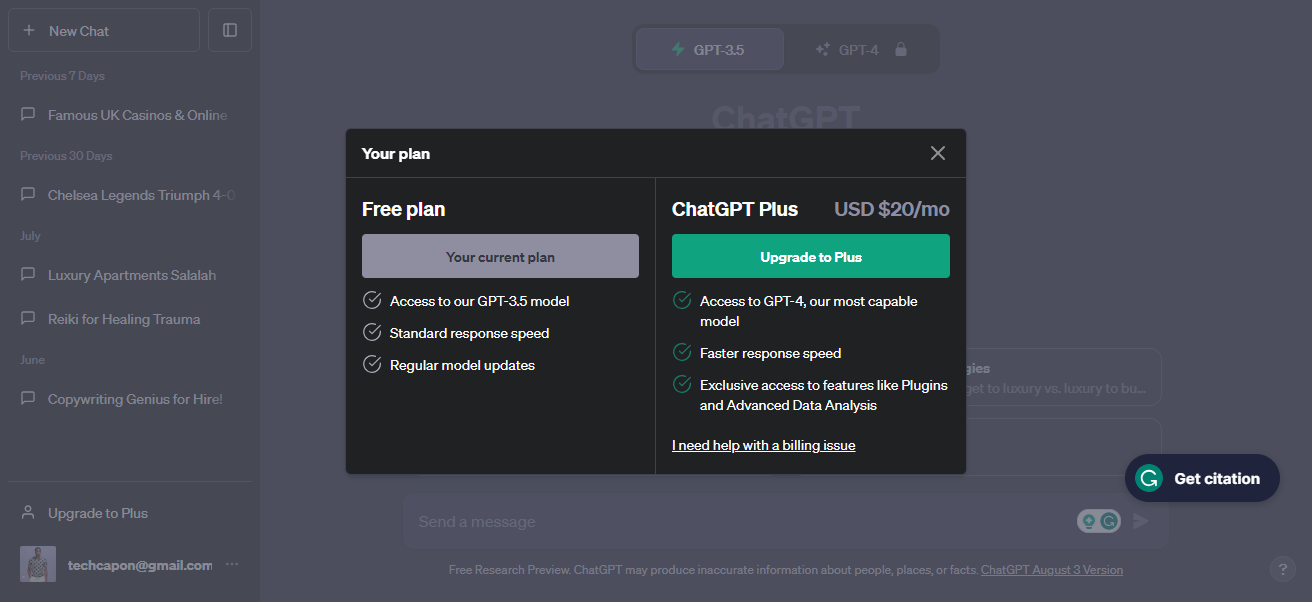Click checkmark beside Standard response speed
Screen dimensions: 1312x602
click(x=372, y=332)
